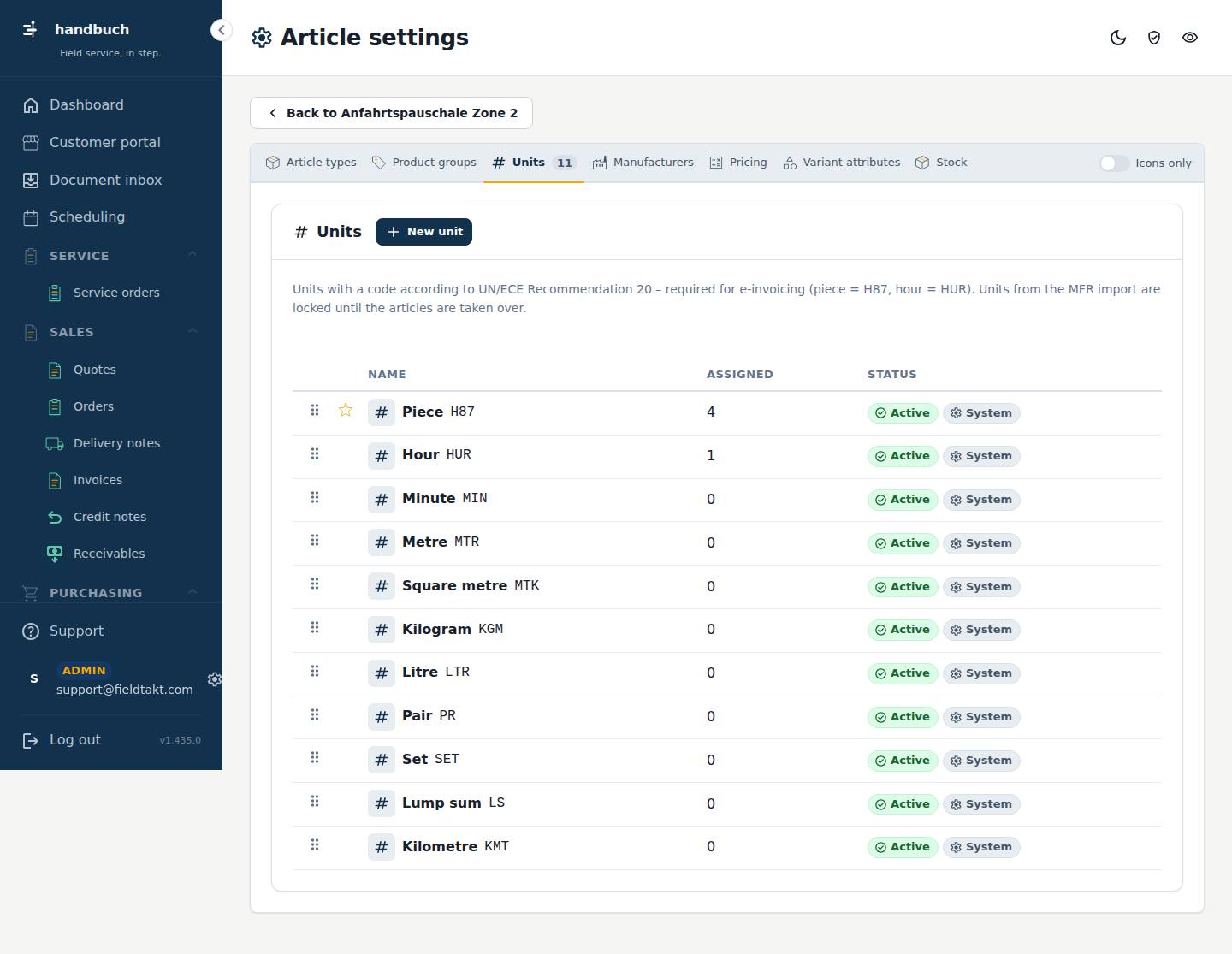Viewport: 1232px width, 954px height.
Task: Switch to Pricing tab
Action: [738, 163]
